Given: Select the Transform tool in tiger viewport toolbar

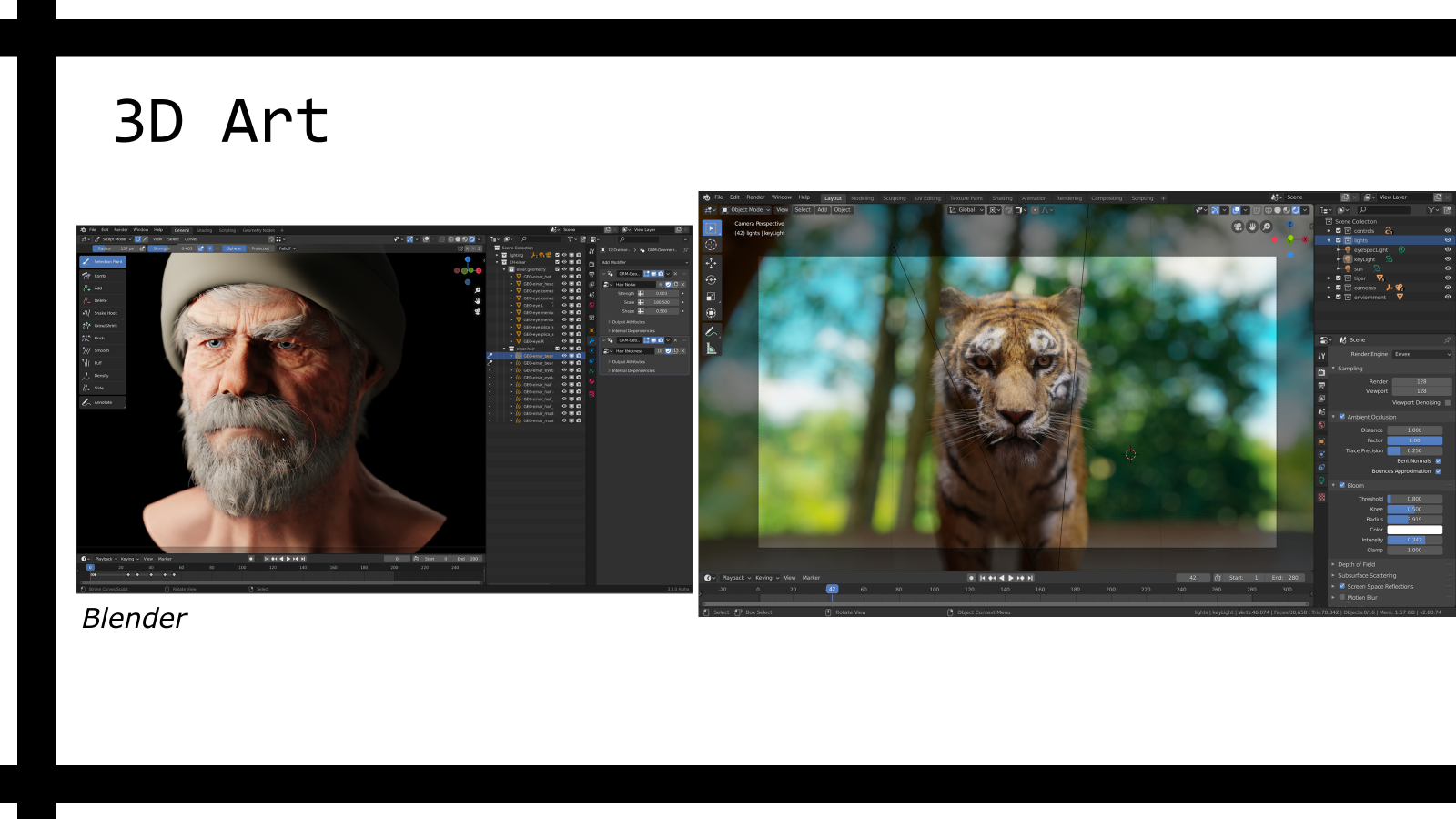Looking at the screenshot, I should [712, 313].
